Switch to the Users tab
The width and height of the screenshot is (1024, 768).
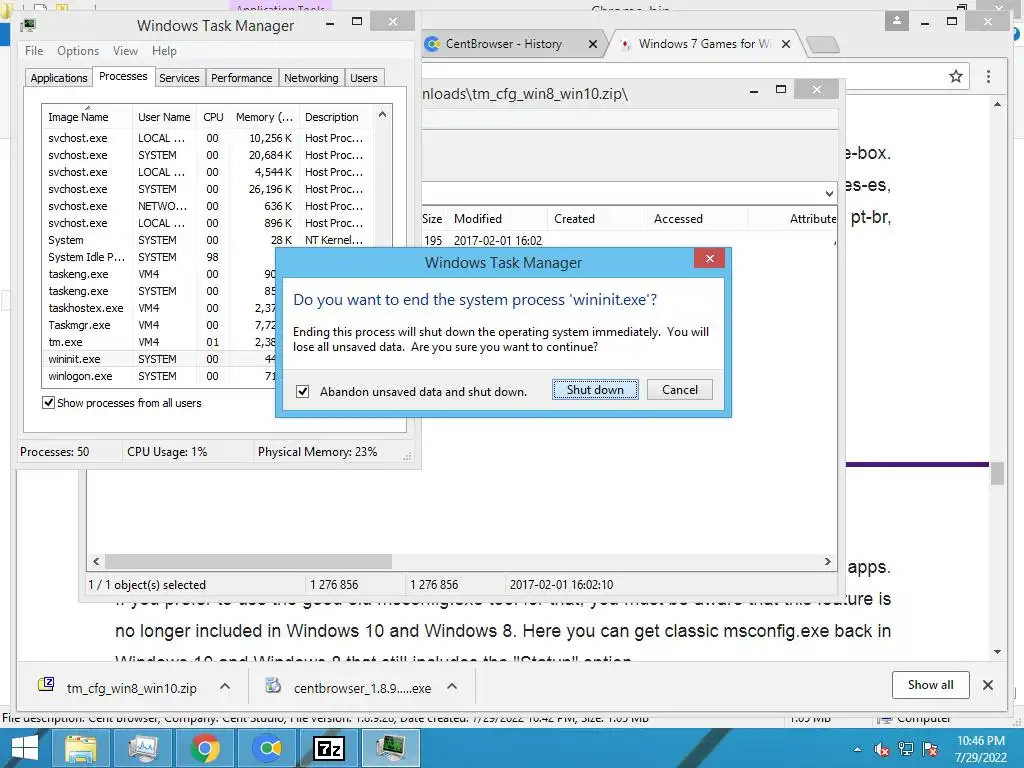(x=364, y=78)
